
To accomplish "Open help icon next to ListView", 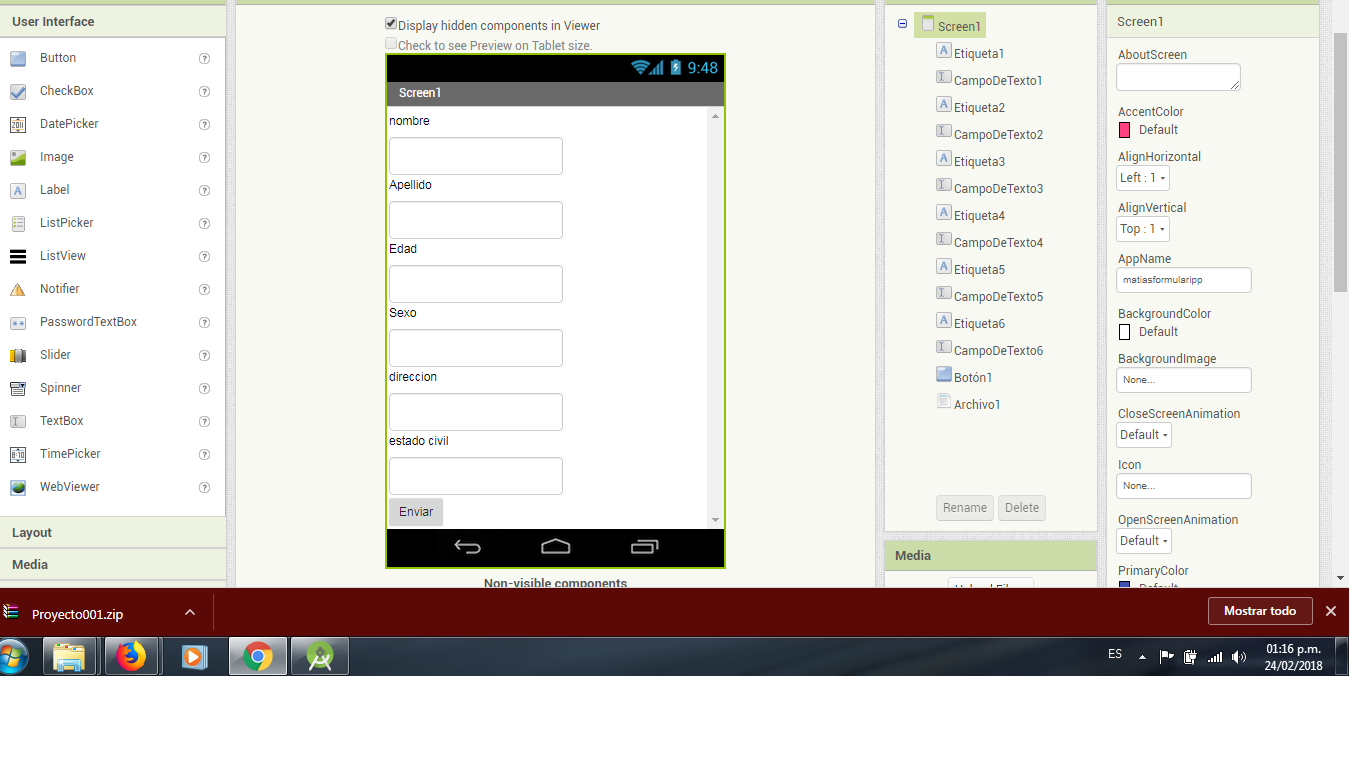I will pos(204,256).
